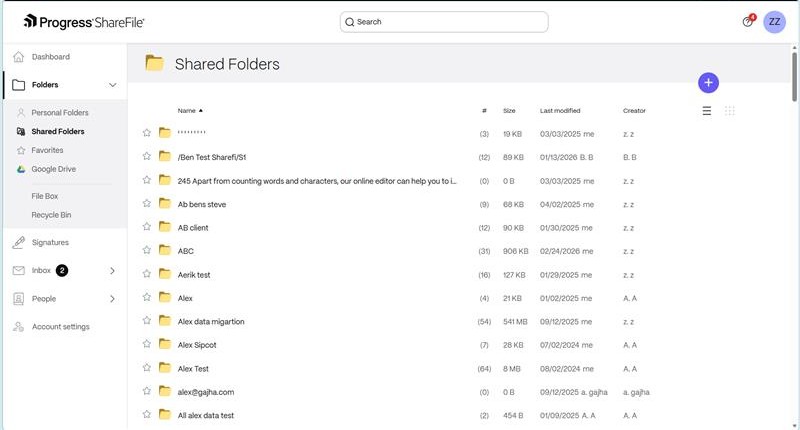Favorite the /Ben Test Sharefi/St folder

tap(147, 156)
